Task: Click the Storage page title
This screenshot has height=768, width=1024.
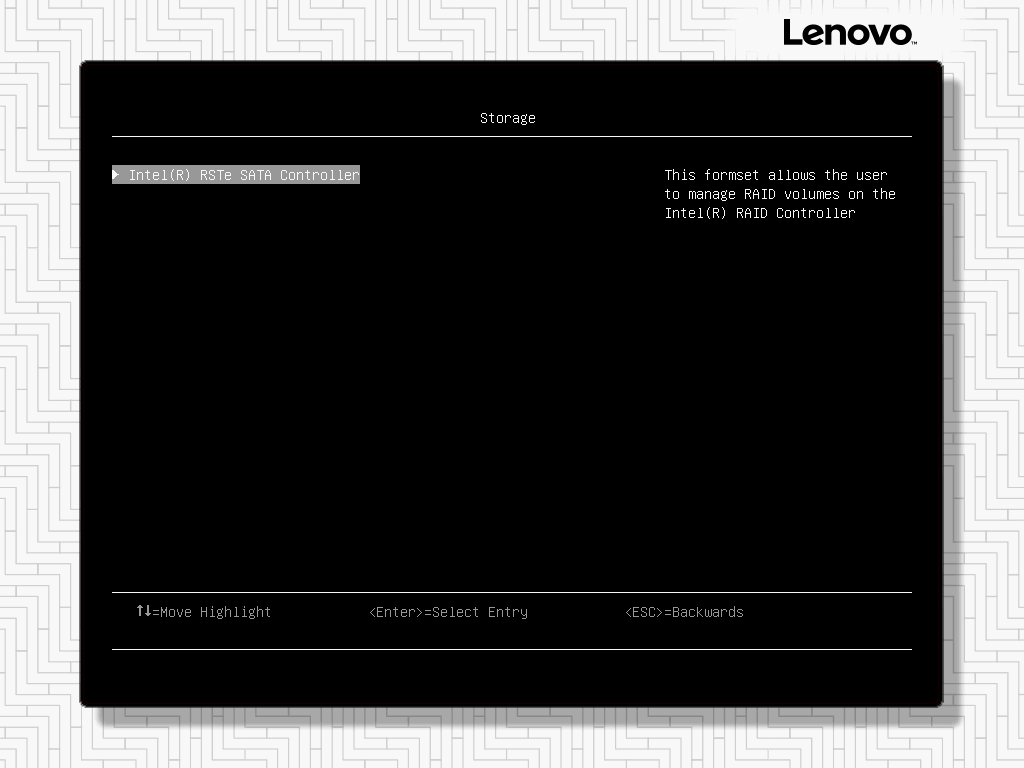Action: (x=507, y=118)
